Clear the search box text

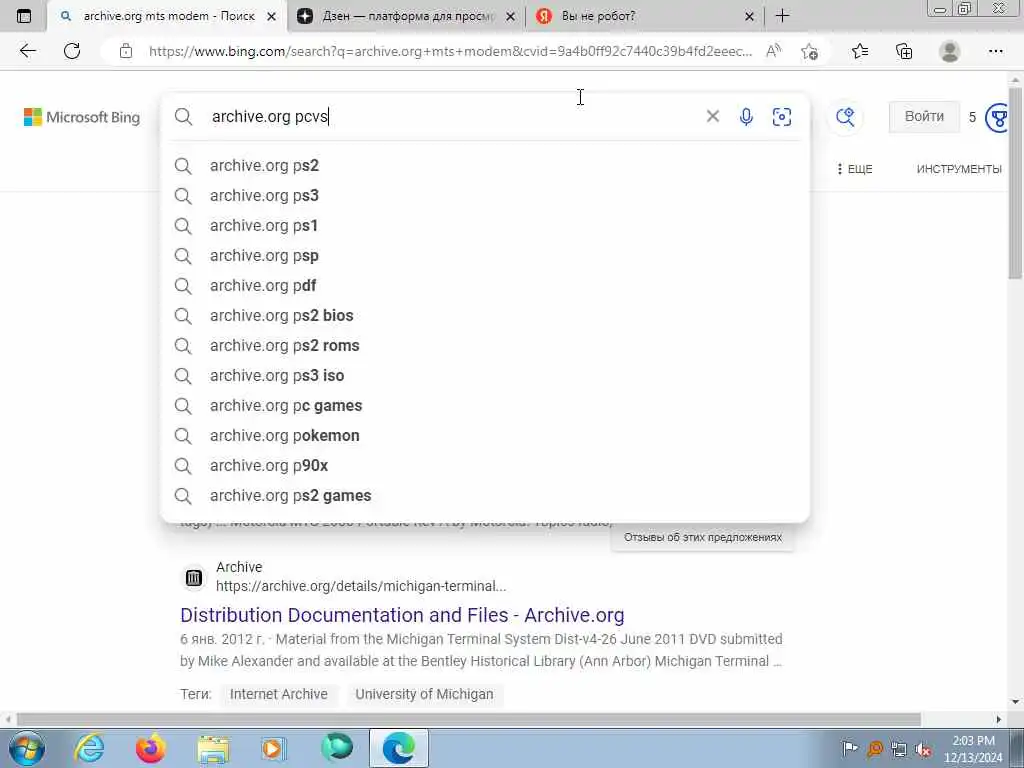click(x=712, y=116)
